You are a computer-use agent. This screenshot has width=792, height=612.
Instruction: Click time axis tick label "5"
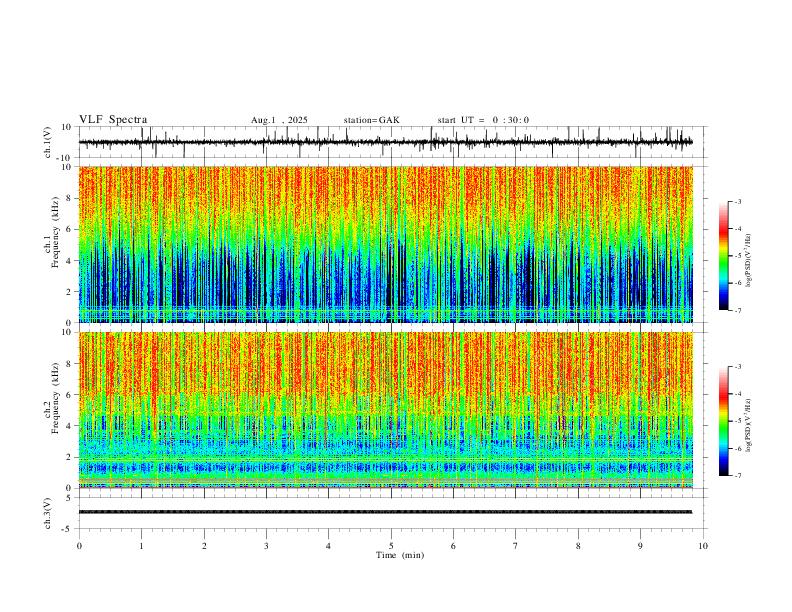point(391,546)
